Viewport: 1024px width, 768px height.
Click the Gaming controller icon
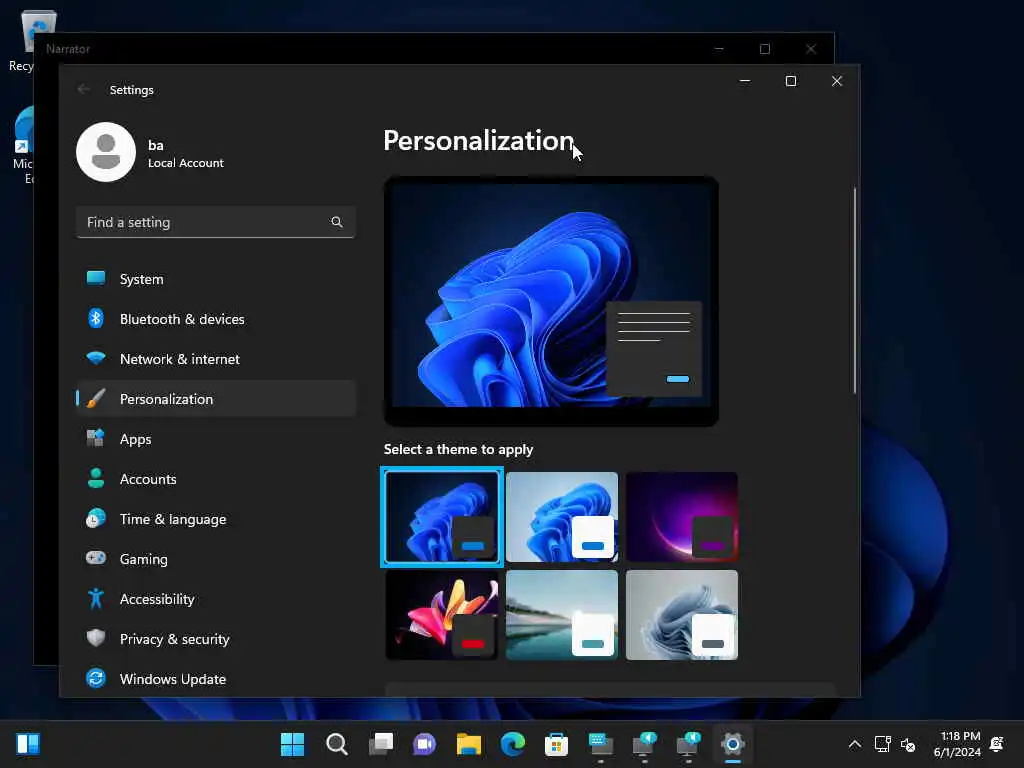pyautogui.click(x=96, y=558)
